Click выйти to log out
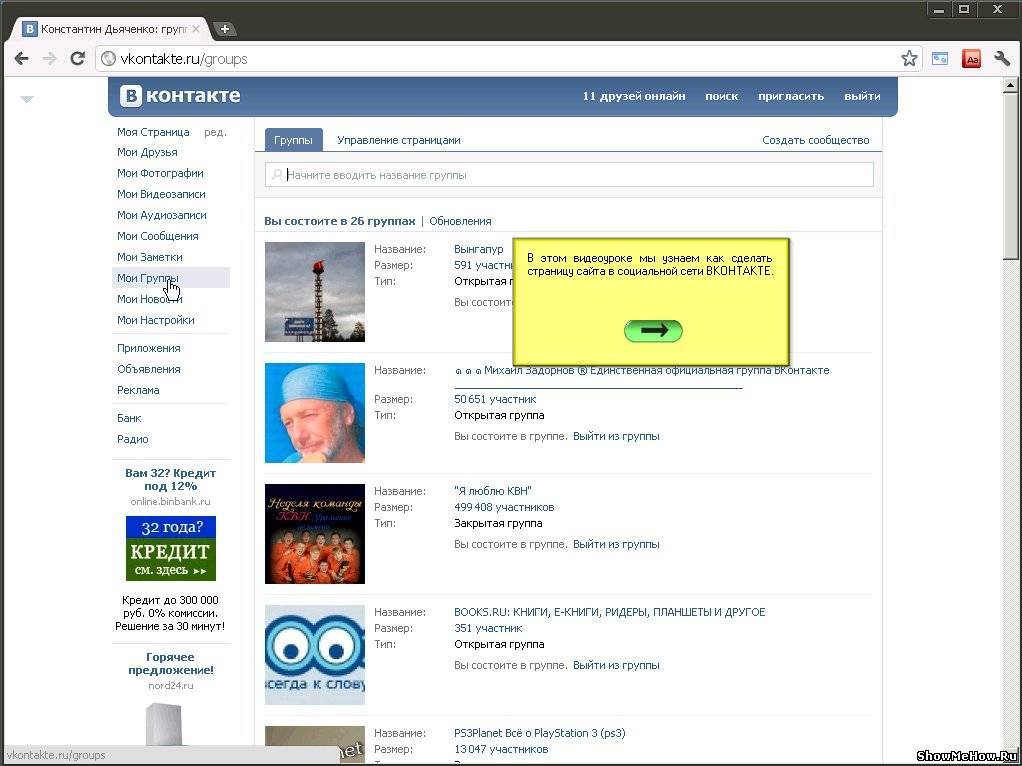Screen dimensions: 1022x766 click(x=862, y=96)
